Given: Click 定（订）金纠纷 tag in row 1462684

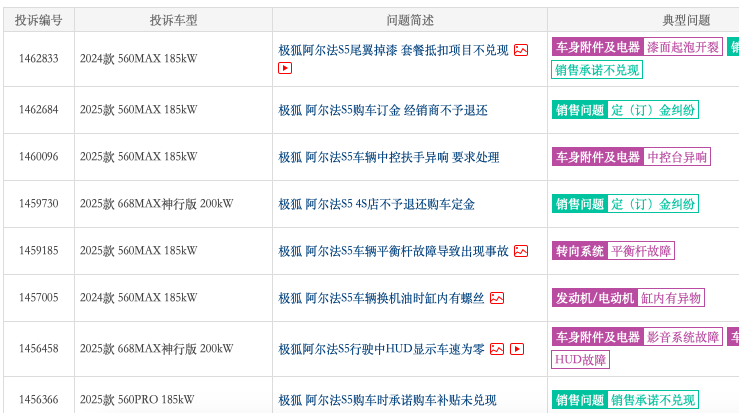Looking at the screenshot, I should coord(653,110).
